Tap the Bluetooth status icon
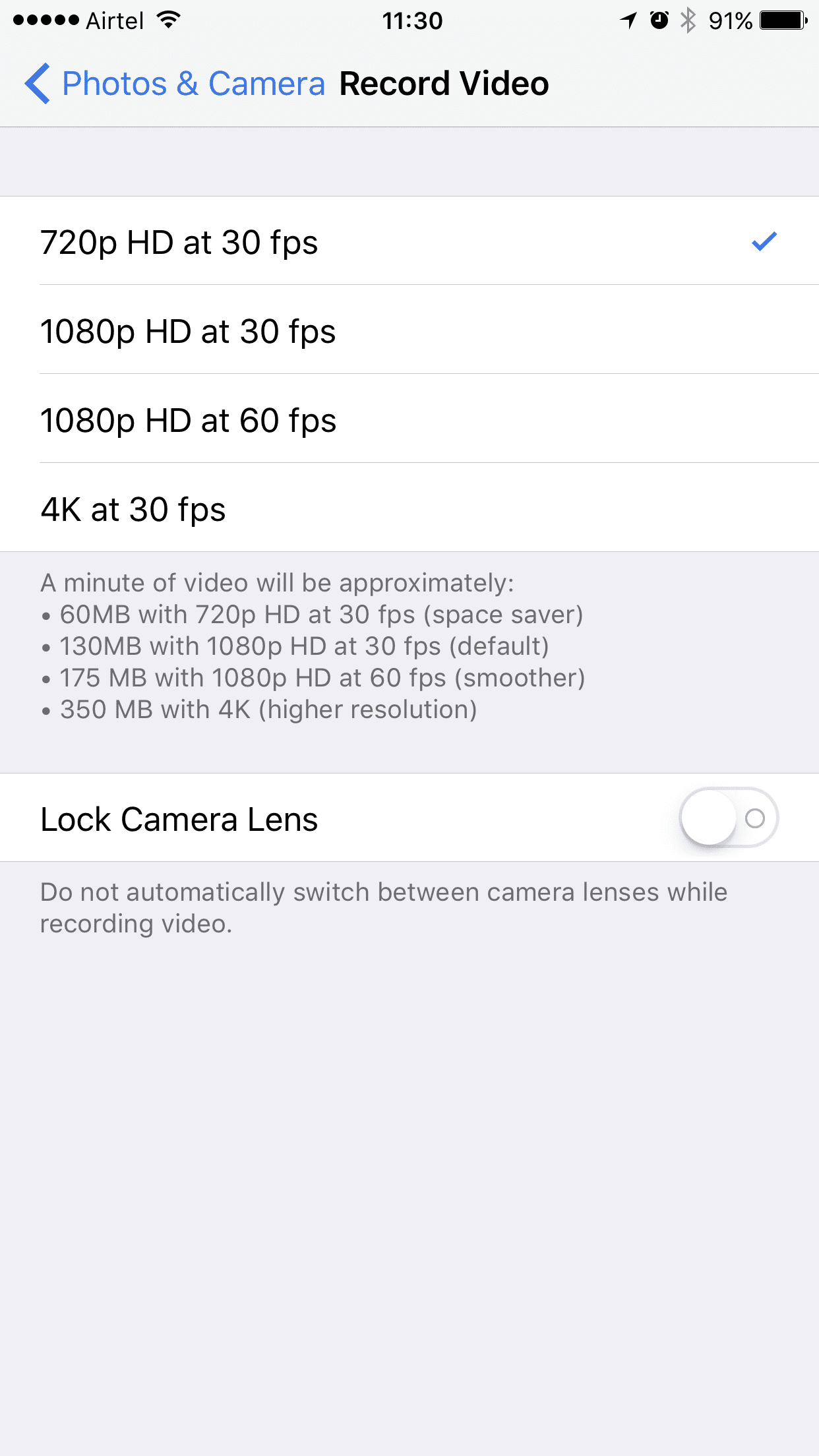This screenshot has width=819, height=1456. coord(688,20)
